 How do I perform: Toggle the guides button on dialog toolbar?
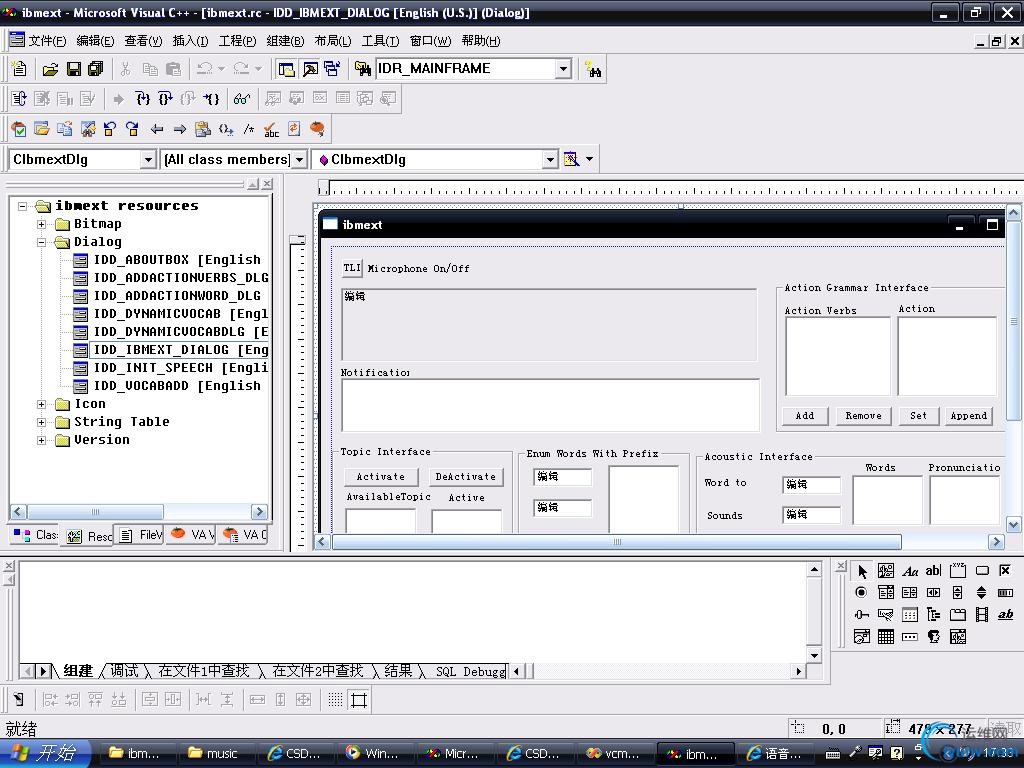tap(358, 700)
